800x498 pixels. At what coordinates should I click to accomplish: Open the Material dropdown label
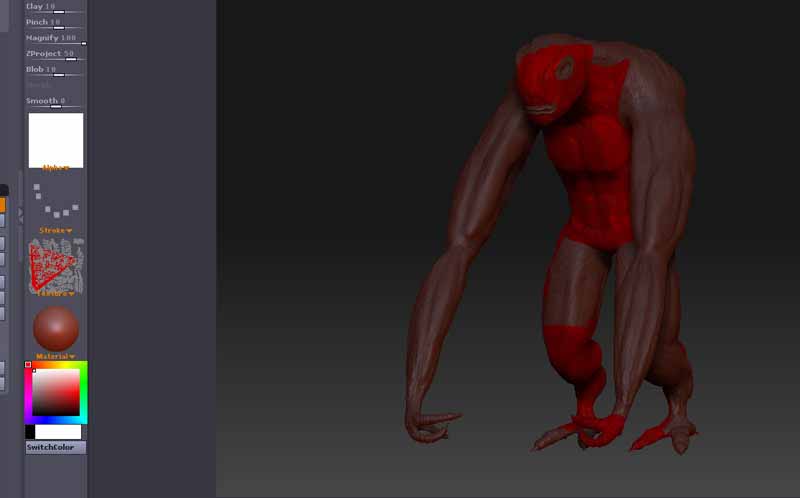[x=55, y=356]
